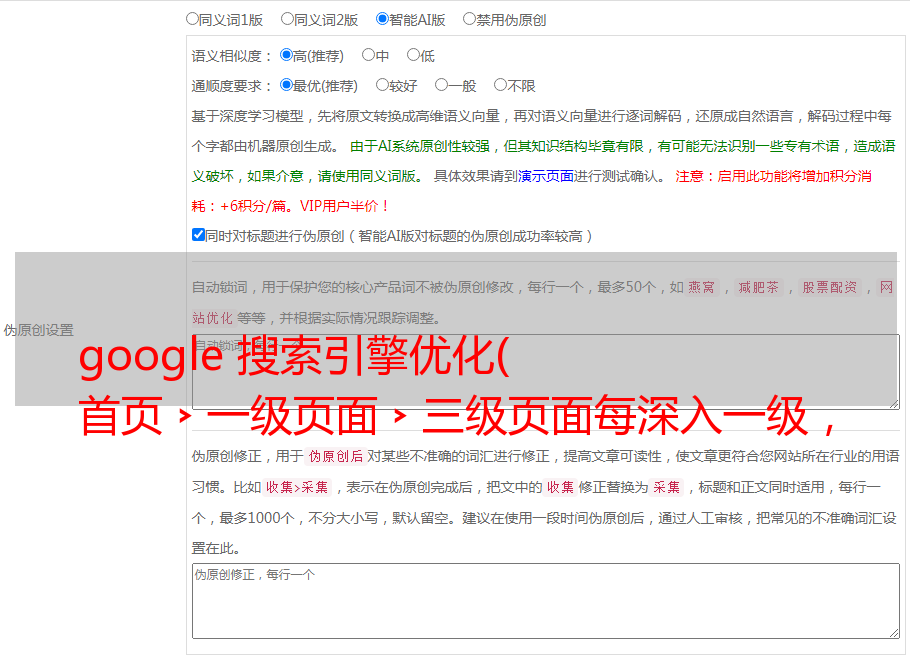Choose the 智能AI版 radio option
The height and width of the screenshot is (658, 911).
click(382, 19)
